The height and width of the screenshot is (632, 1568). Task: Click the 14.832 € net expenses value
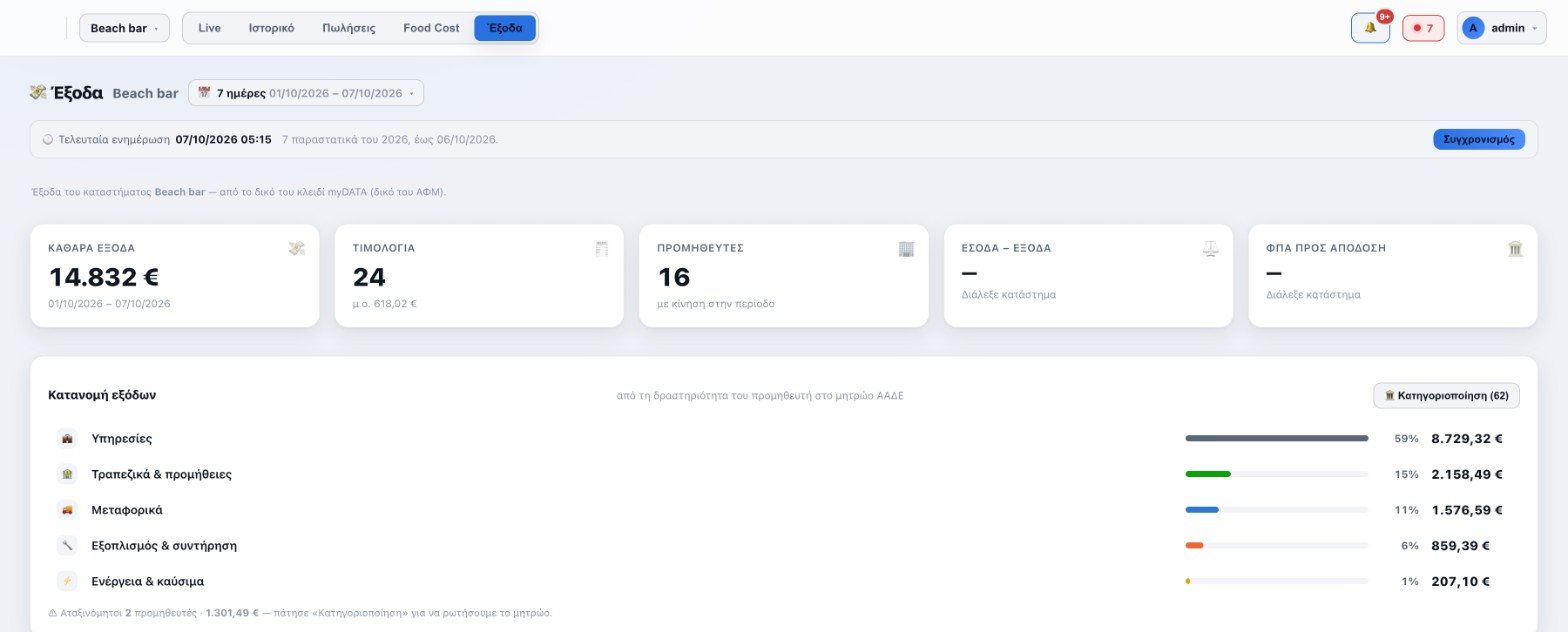tap(104, 277)
